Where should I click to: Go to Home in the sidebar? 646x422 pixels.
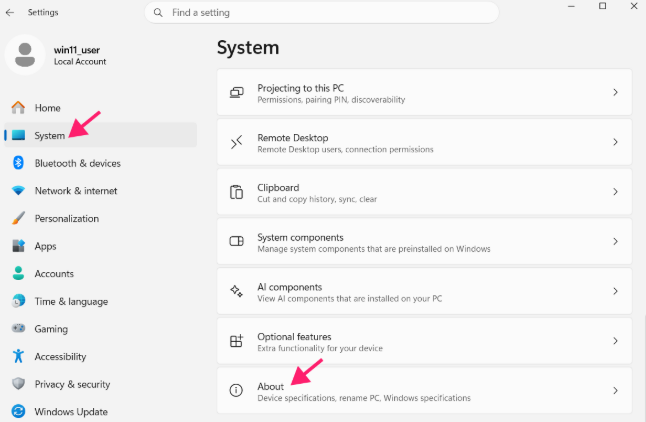click(48, 108)
